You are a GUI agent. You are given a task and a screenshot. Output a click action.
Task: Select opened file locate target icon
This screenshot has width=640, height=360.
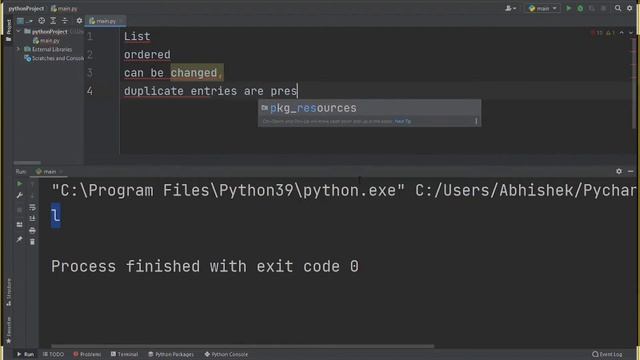click(42, 20)
